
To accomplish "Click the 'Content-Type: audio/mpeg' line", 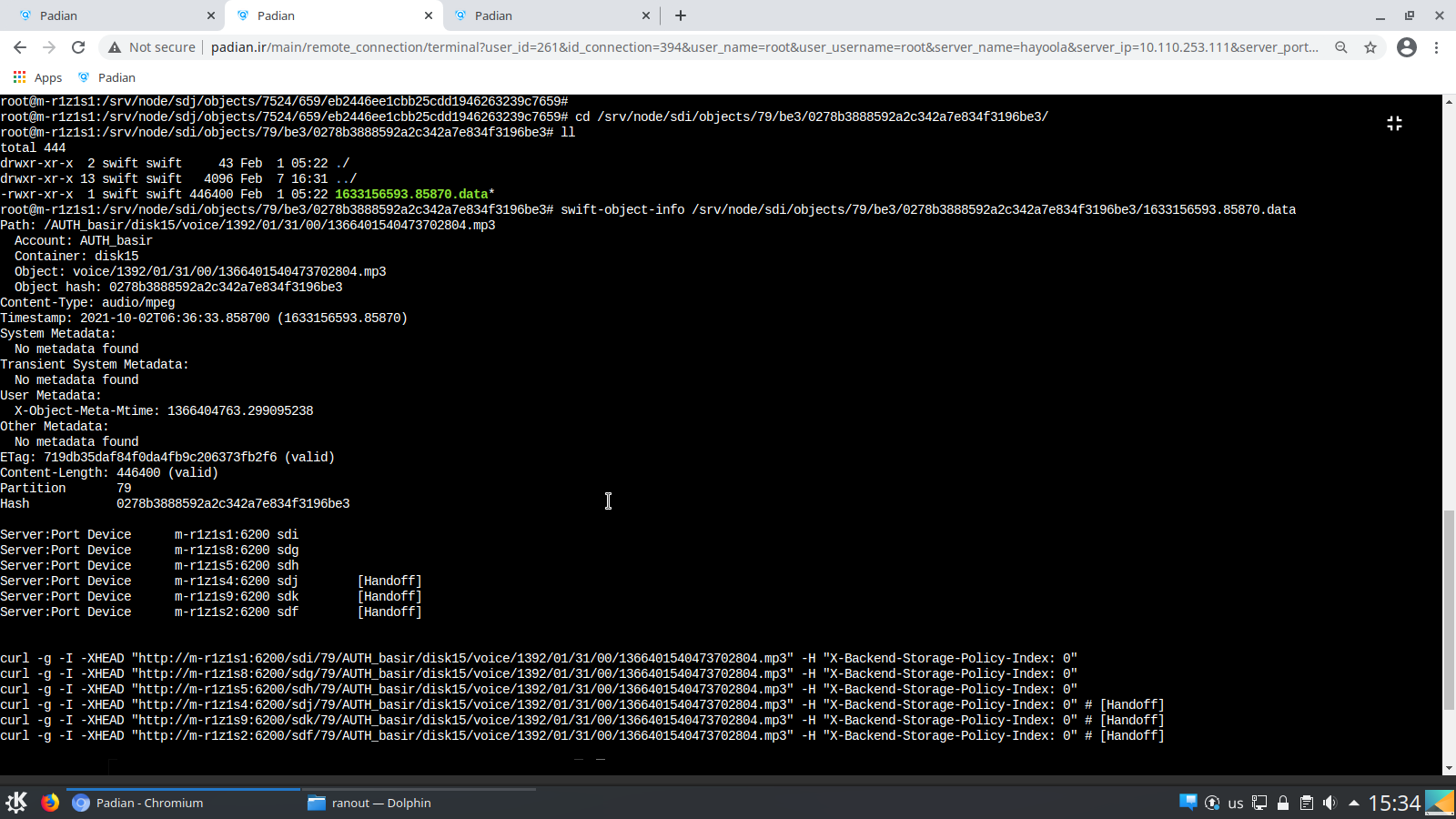I will point(87,302).
